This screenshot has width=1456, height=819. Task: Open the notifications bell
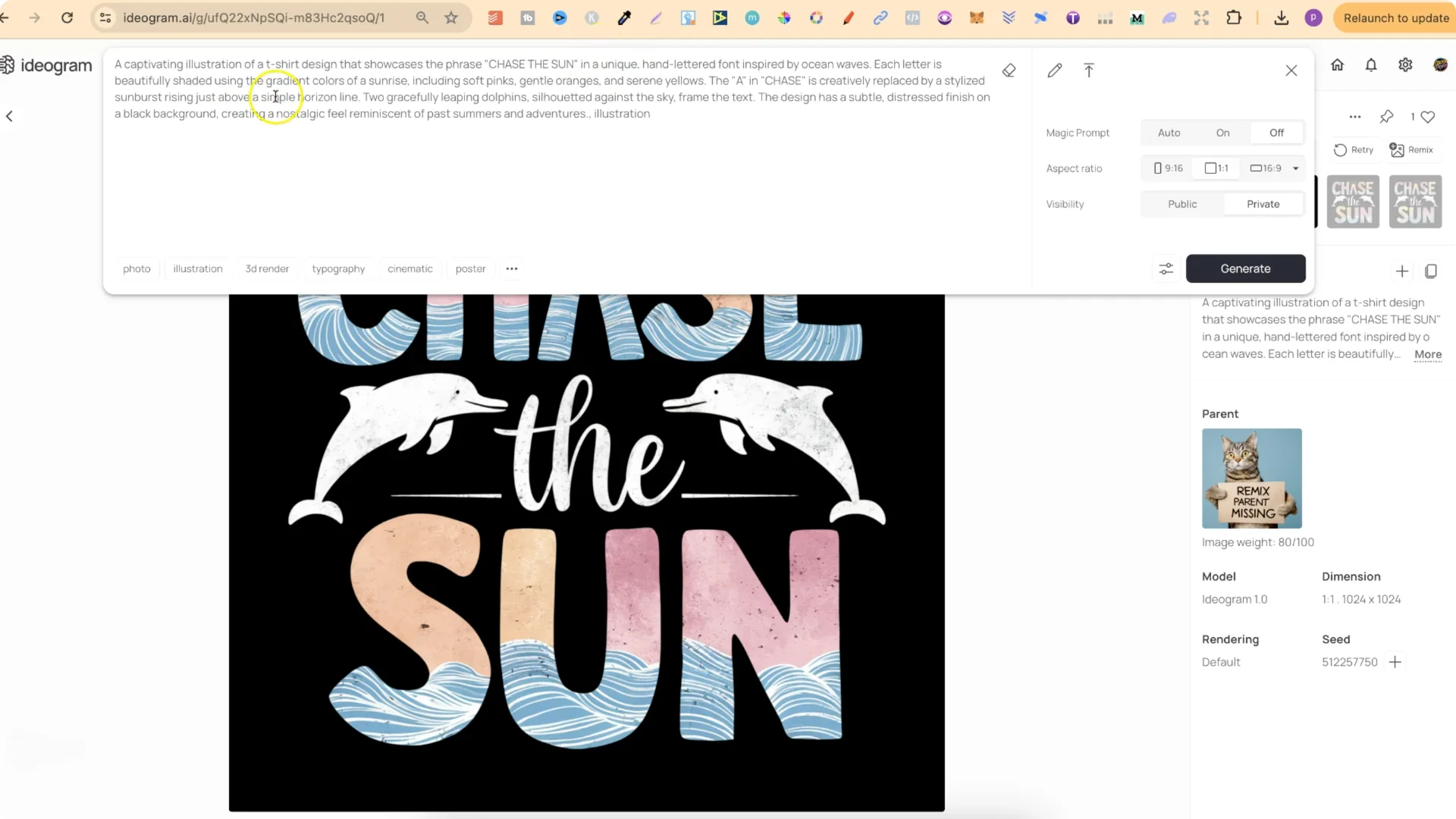pos(1371,65)
